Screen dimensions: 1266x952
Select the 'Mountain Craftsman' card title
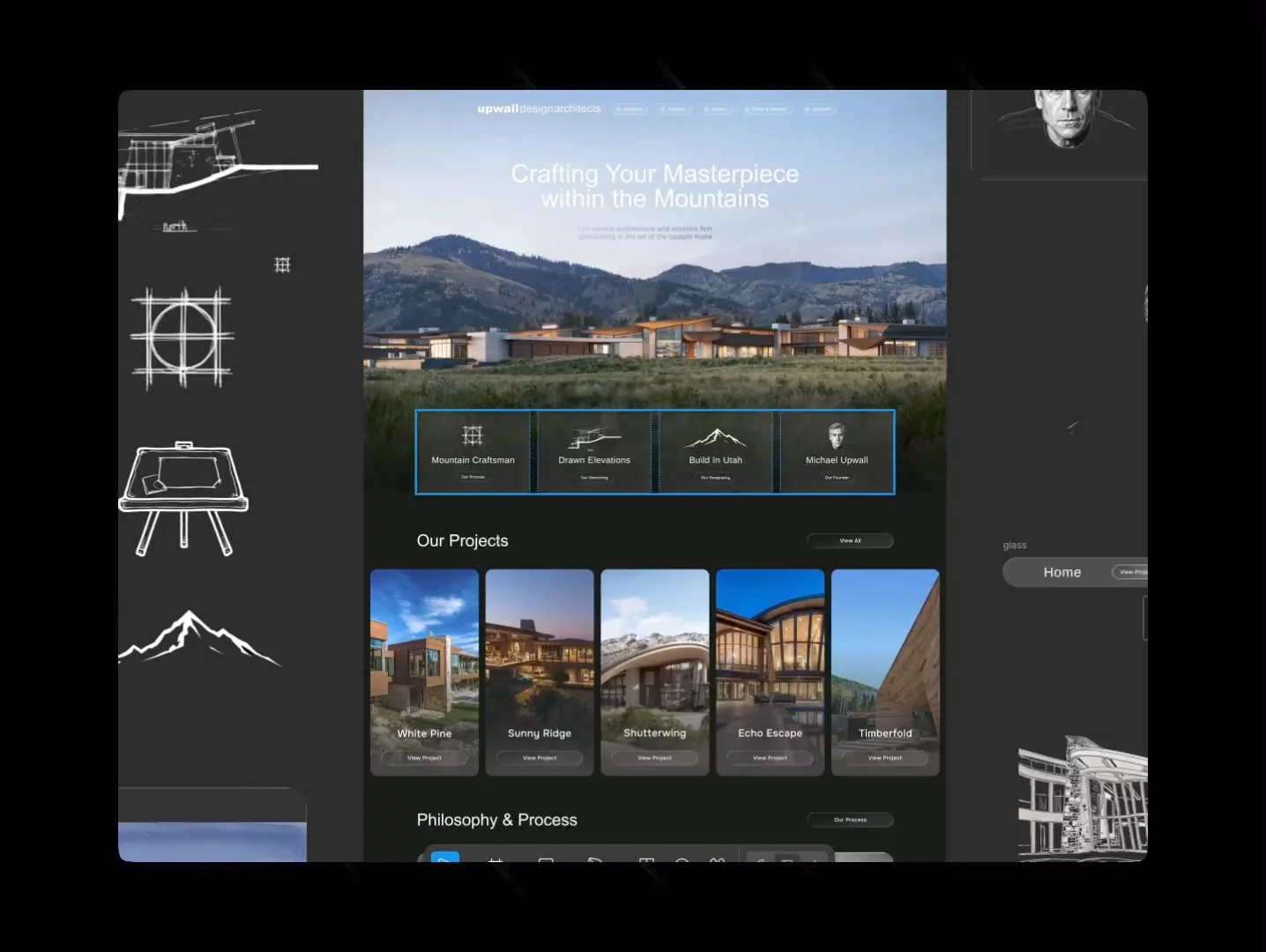[473, 460]
